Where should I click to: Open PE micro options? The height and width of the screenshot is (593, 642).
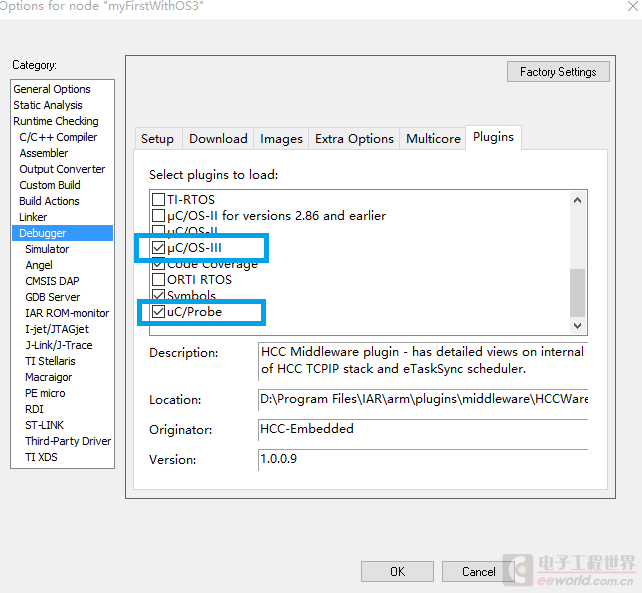[x=45, y=393]
